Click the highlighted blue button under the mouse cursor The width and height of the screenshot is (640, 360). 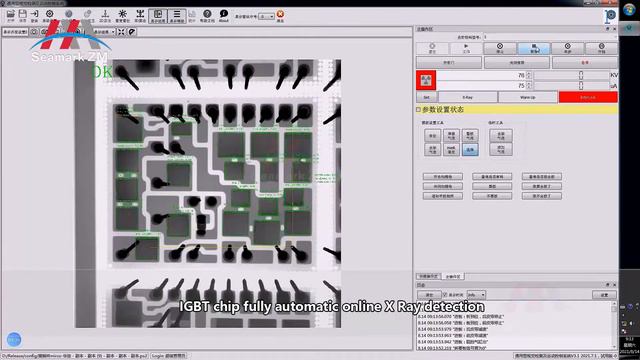click(534, 49)
